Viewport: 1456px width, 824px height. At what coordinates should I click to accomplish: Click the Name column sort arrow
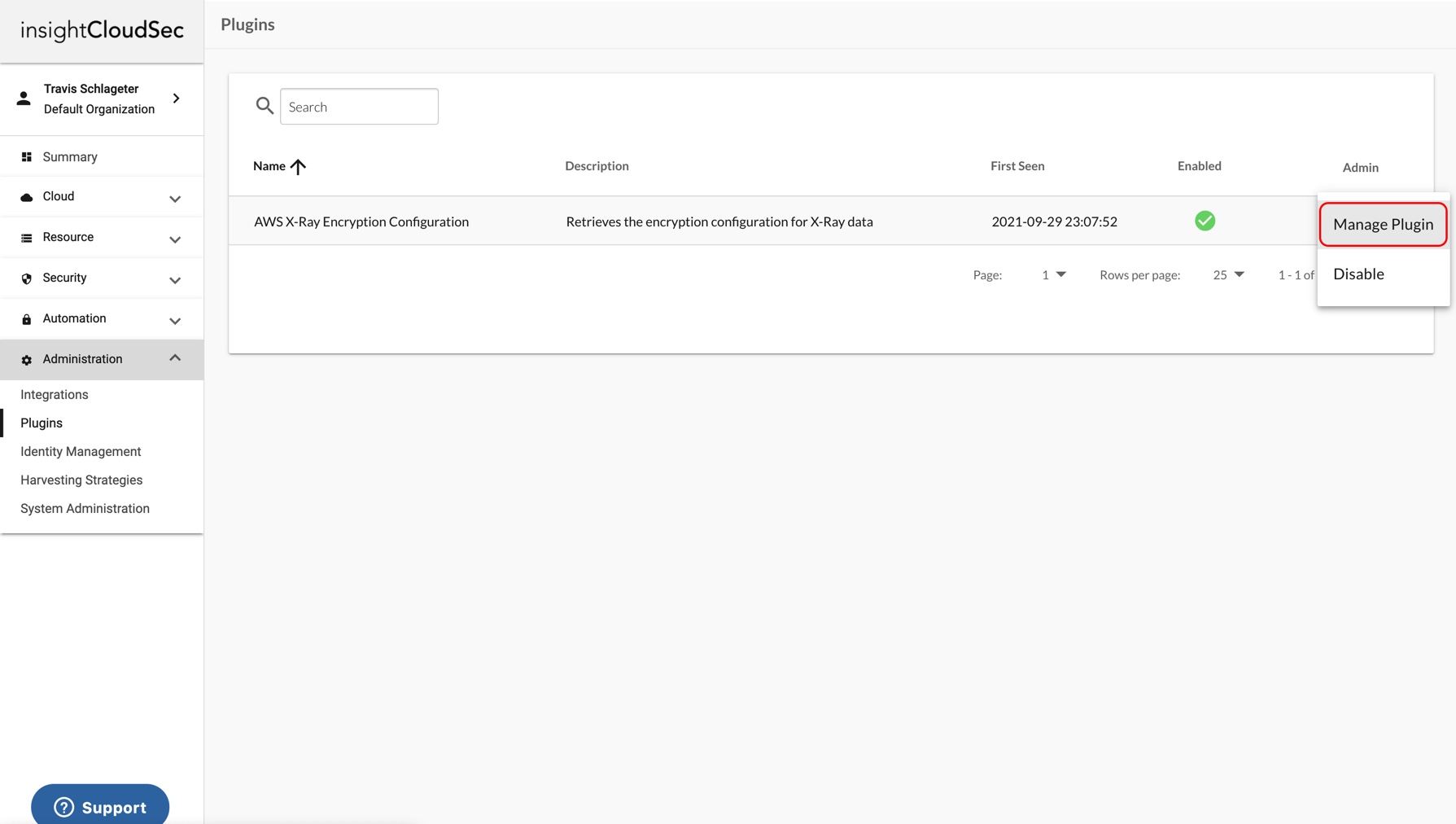pyautogui.click(x=298, y=166)
